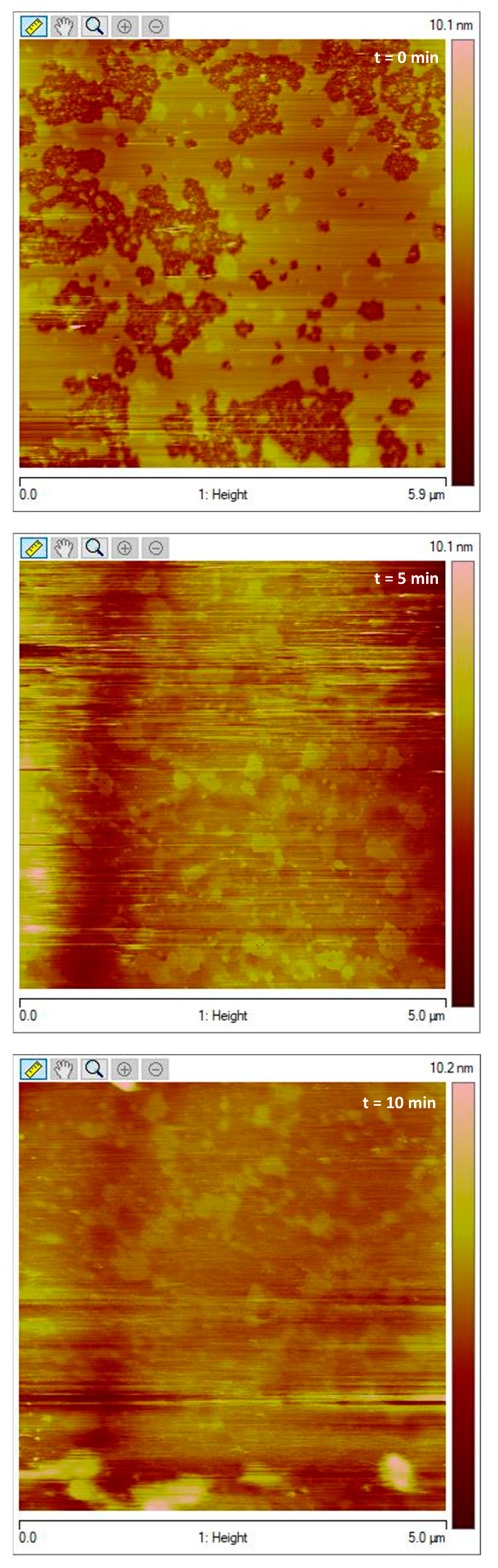This screenshot has width=498, height=1568.
Task: Click the color scale bar beside t = 10 min image
Action: (x=463, y=1305)
